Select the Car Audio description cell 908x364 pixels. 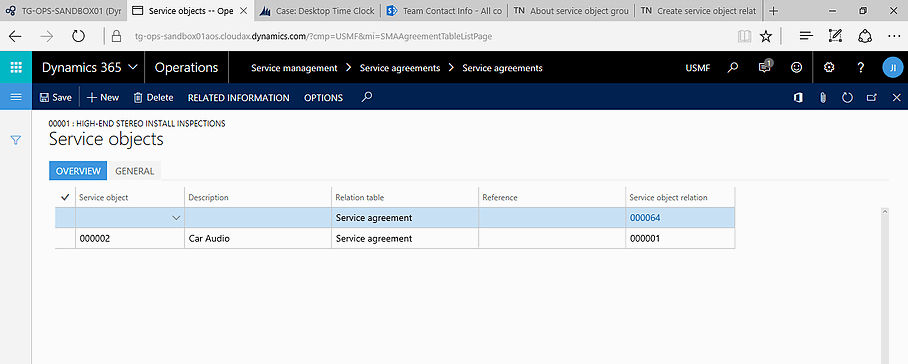(258, 238)
